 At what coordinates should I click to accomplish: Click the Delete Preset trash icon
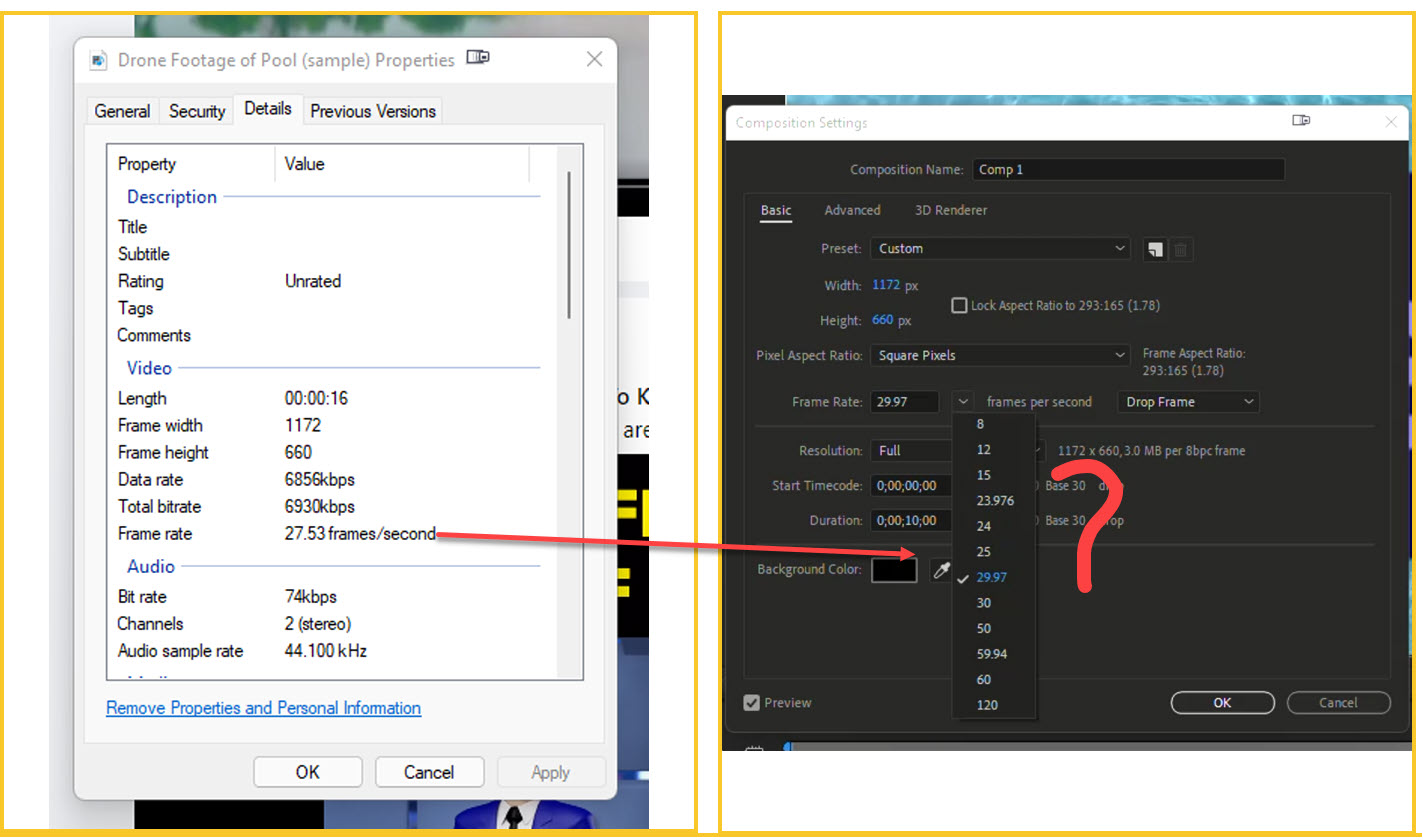click(1181, 249)
